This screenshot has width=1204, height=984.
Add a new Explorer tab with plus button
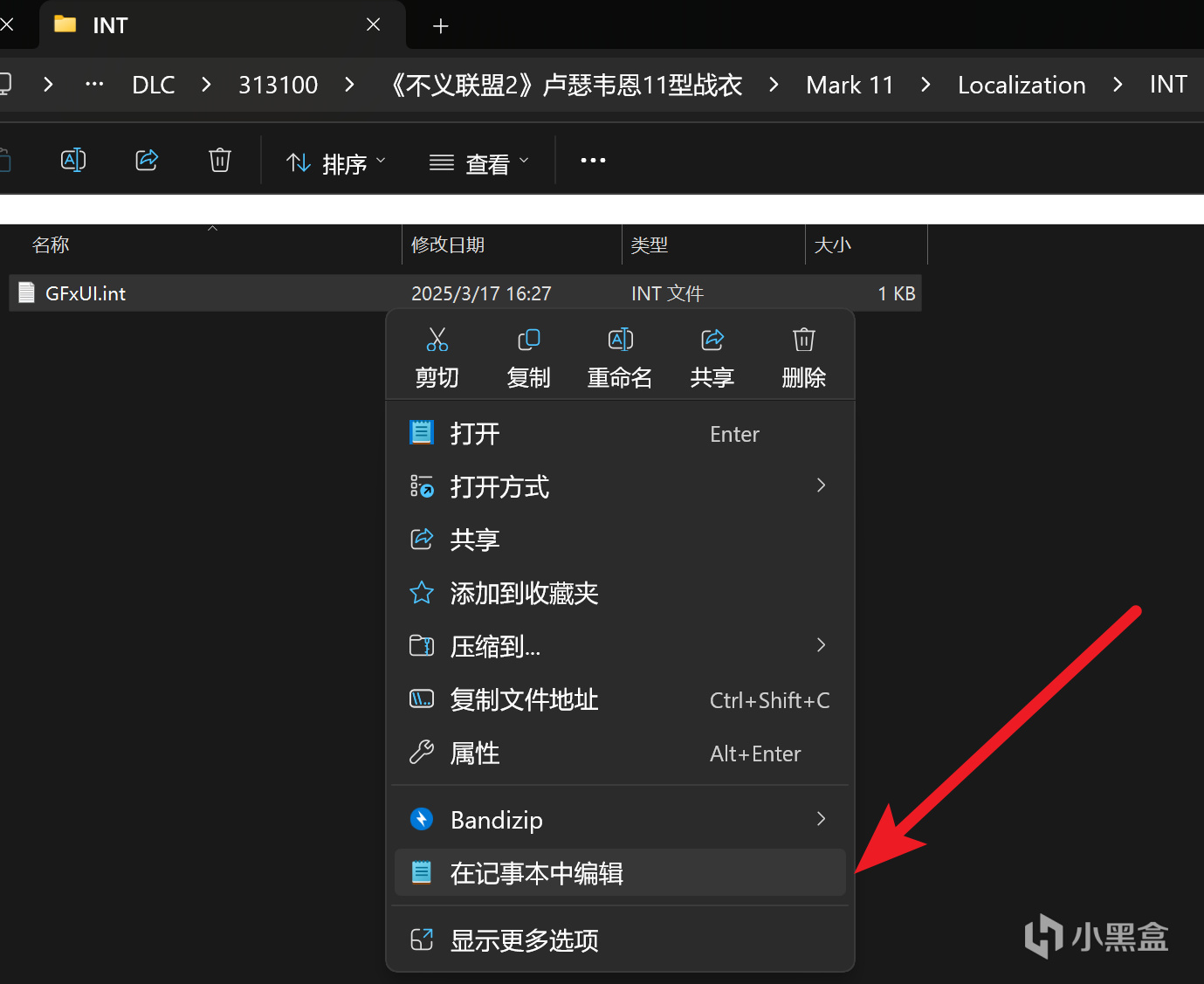441,26
